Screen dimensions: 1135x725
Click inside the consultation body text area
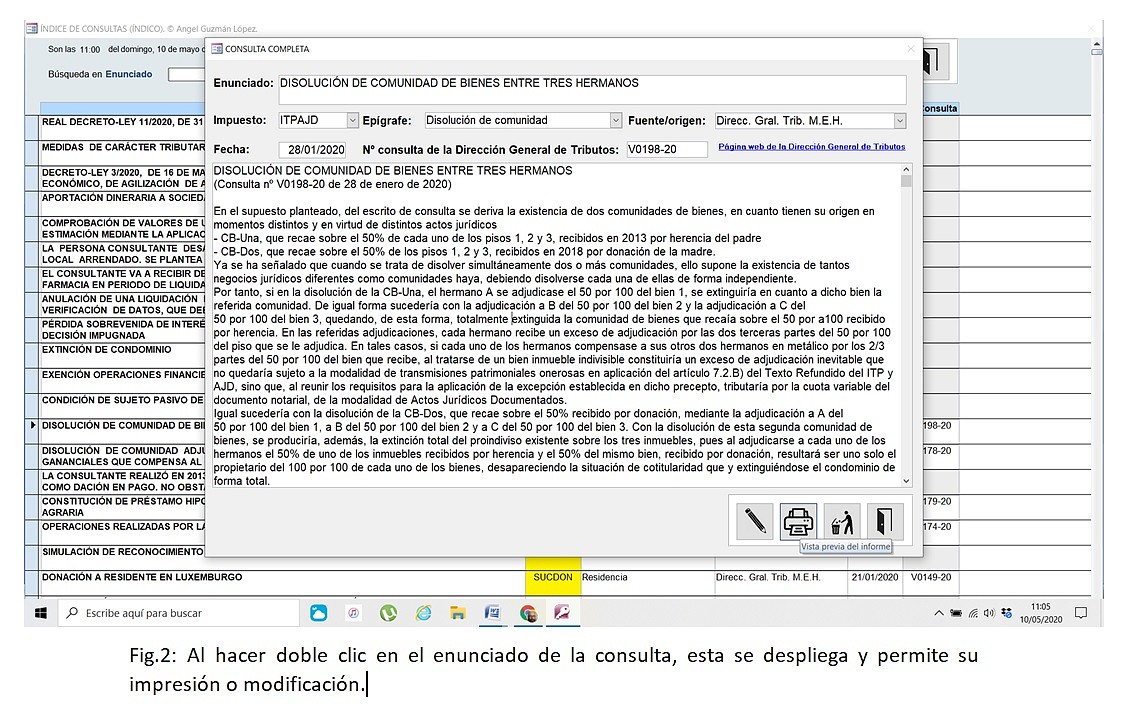click(555, 326)
